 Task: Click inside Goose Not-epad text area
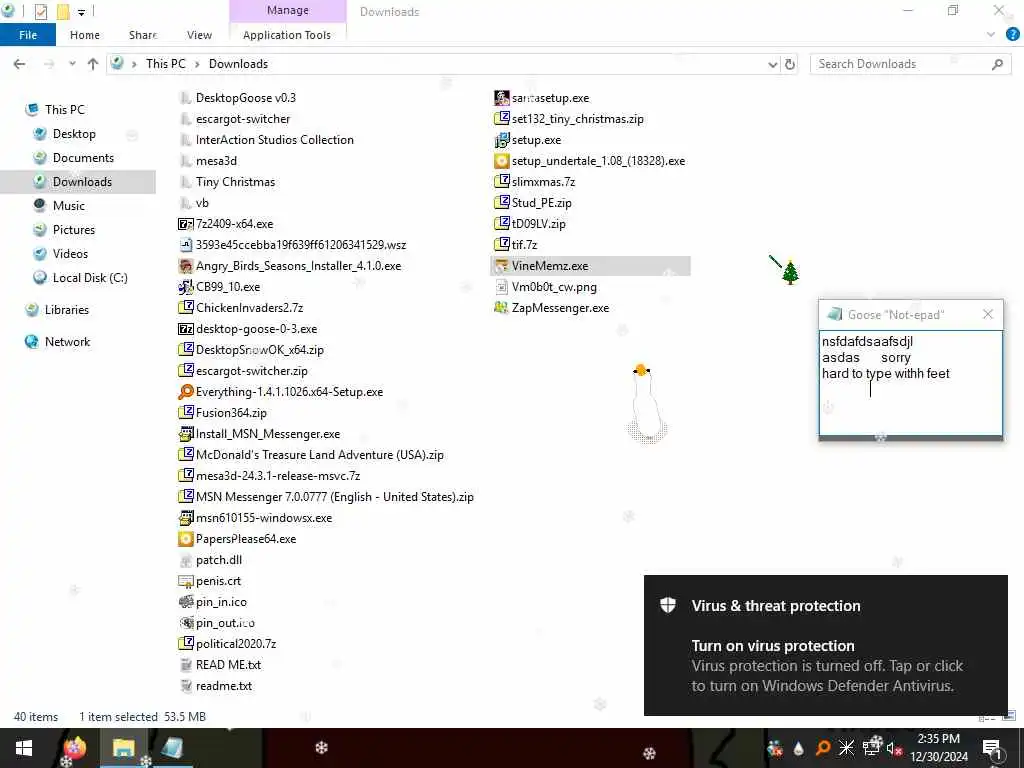click(910, 383)
